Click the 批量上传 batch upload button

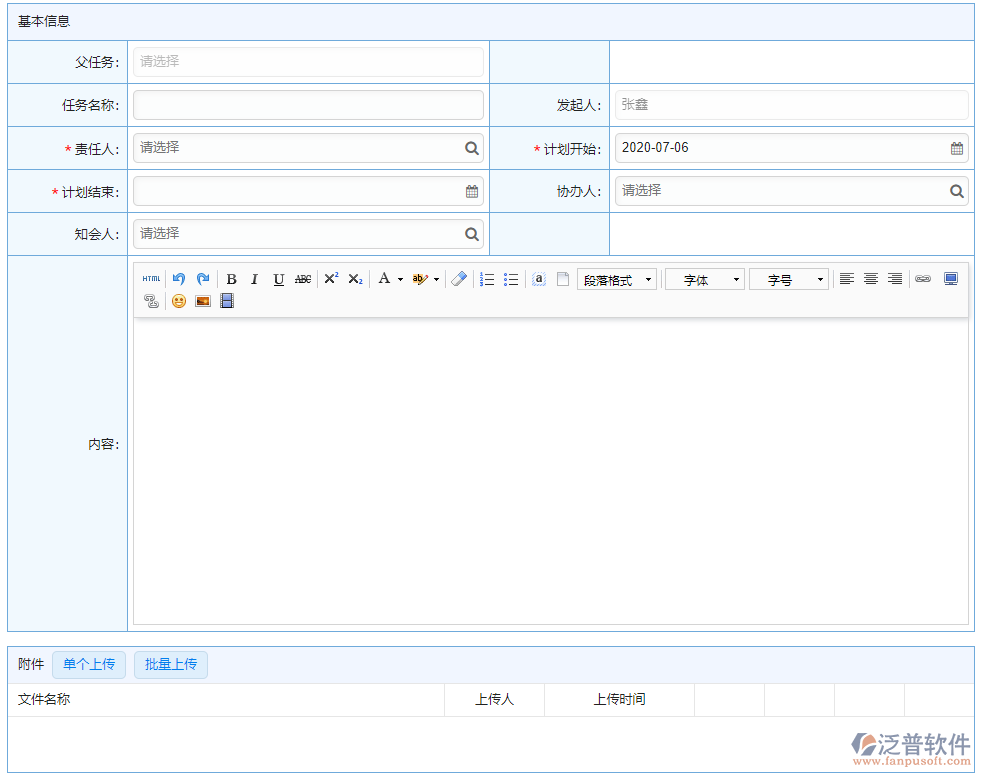pyautogui.click(x=171, y=664)
